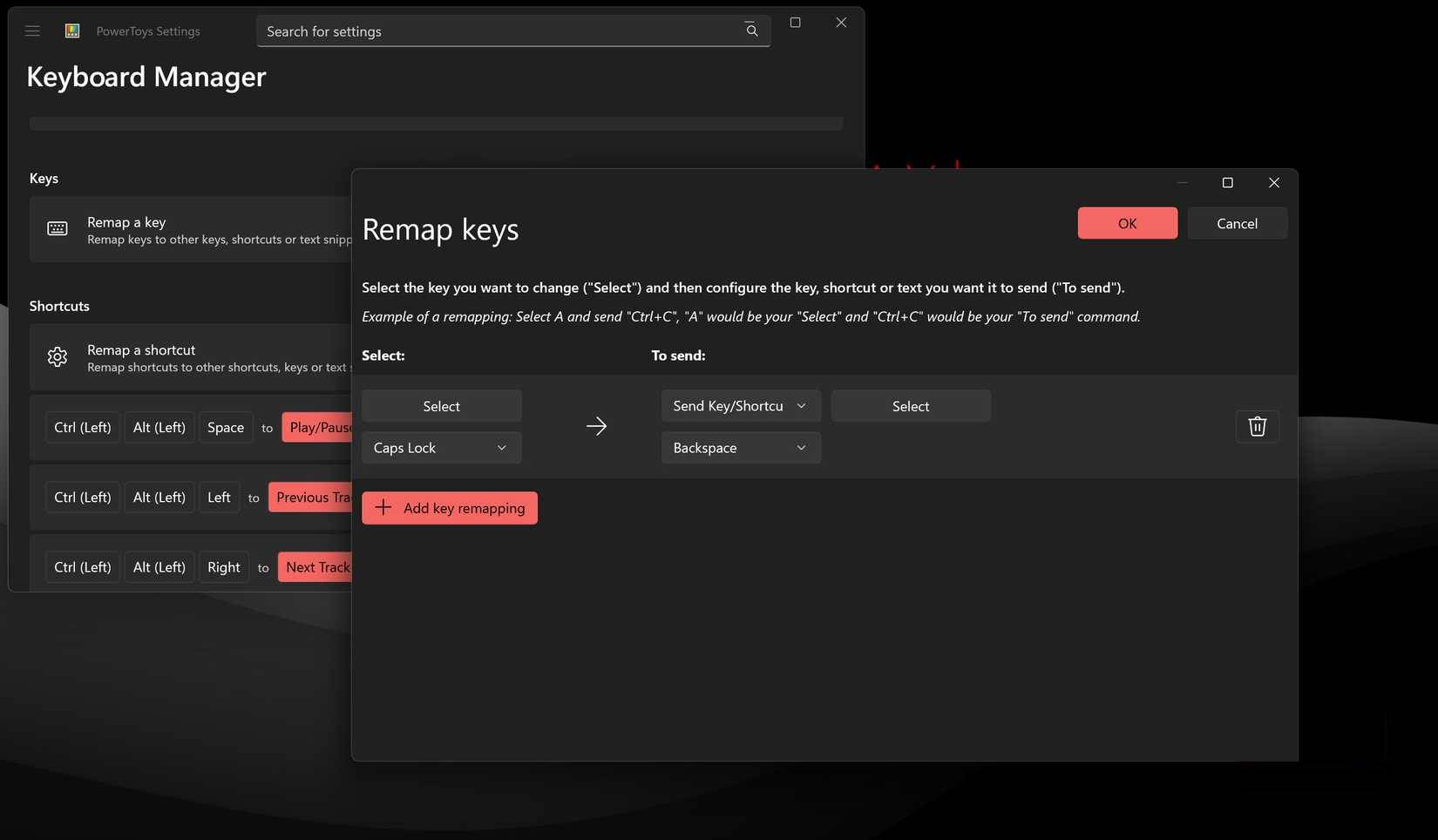
Task: Click OK to save the remapping
Action: (1127, 223)
